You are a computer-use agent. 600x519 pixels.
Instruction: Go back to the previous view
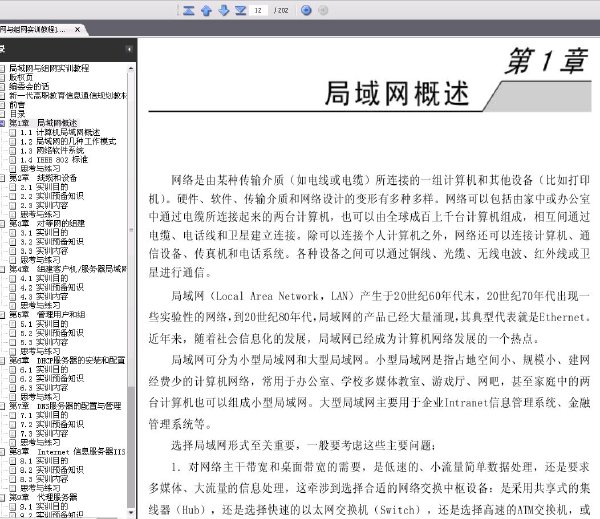point(306,10)
